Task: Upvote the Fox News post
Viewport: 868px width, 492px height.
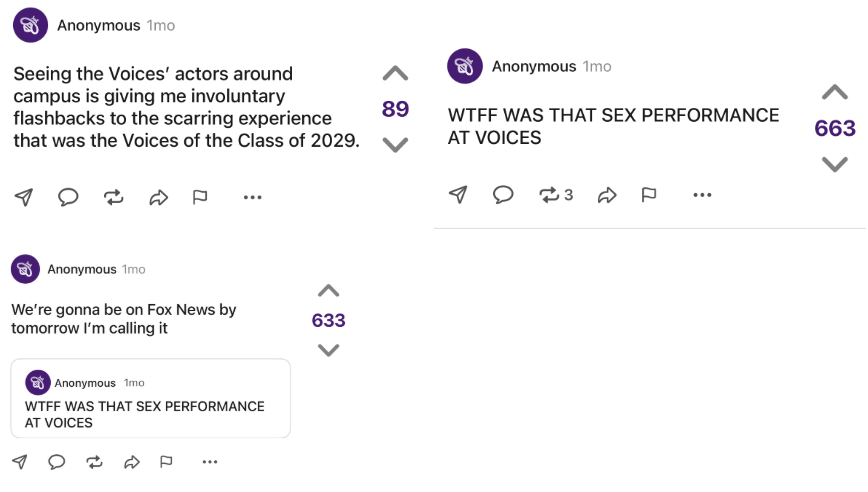Action: (328, 291)
